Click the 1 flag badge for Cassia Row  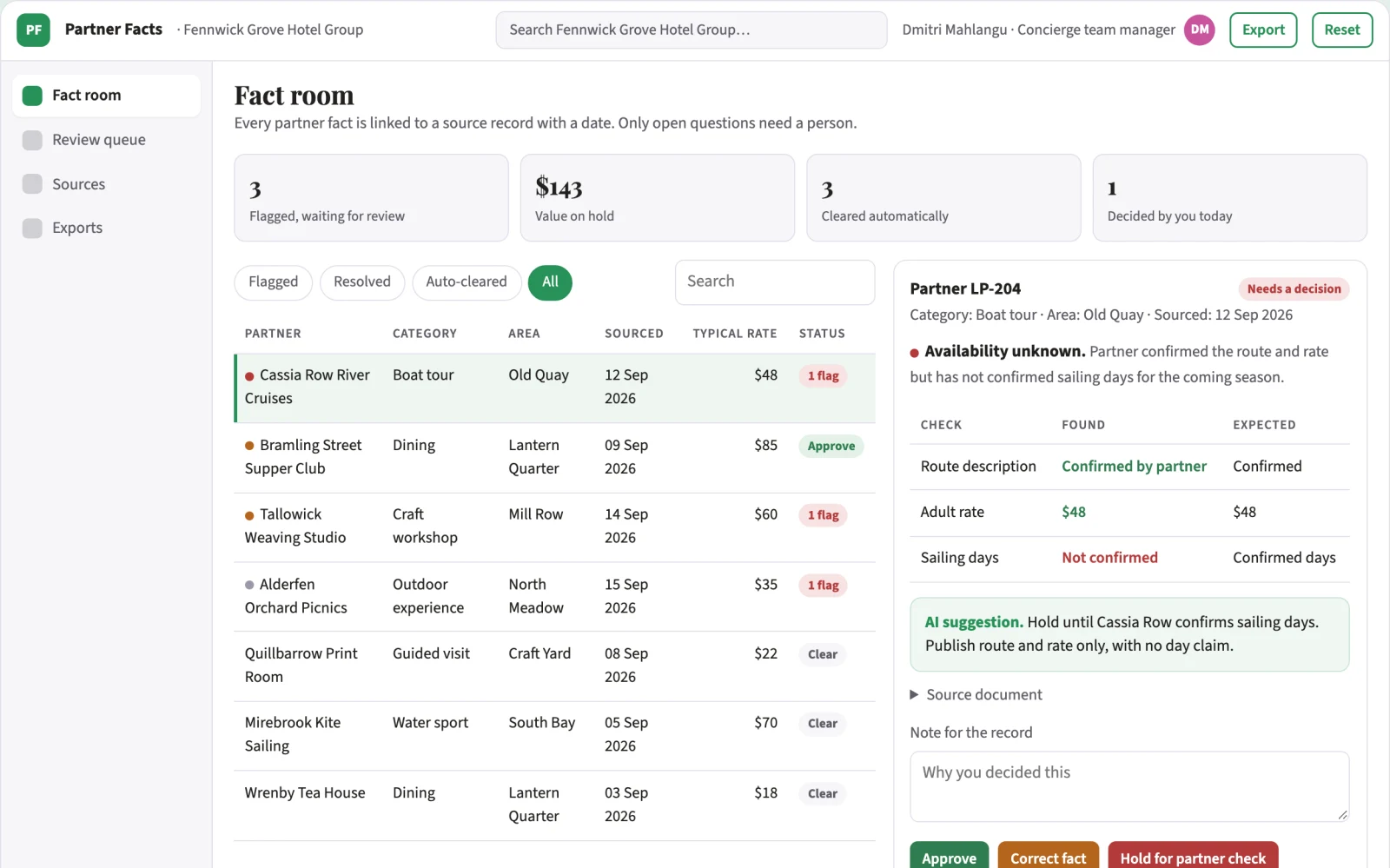[x=823, y=376]
